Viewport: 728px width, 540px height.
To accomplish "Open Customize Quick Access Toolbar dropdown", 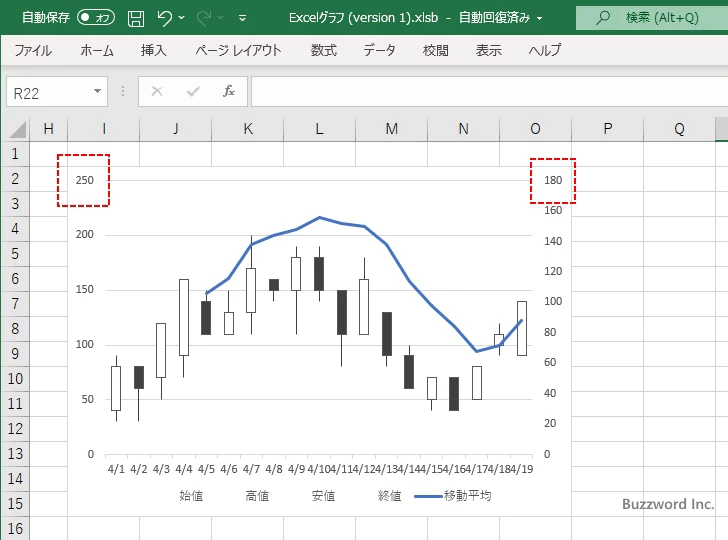I will 242,18.
